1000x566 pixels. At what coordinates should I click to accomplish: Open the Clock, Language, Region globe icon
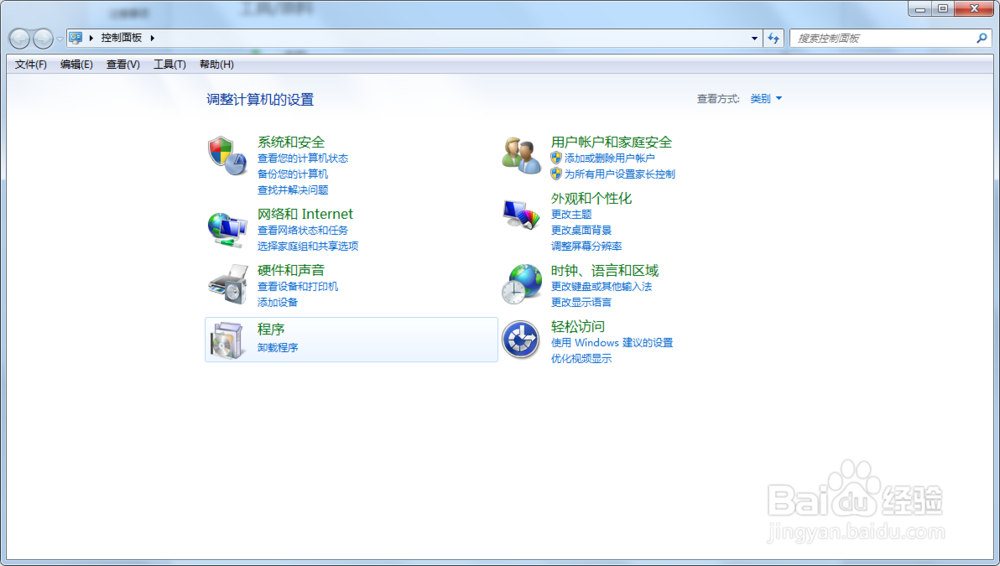(521, 284)
